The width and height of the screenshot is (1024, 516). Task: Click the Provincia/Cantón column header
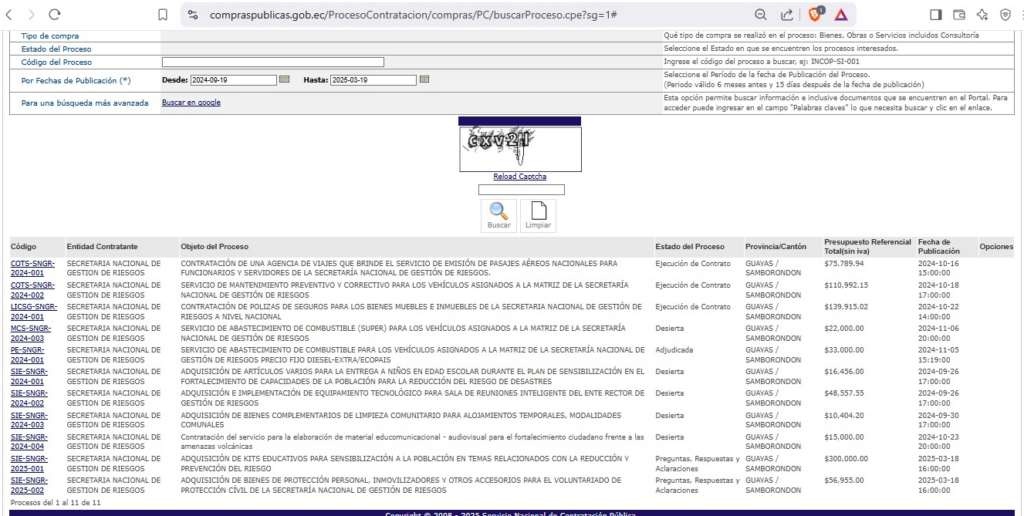[x=776, y=247]
